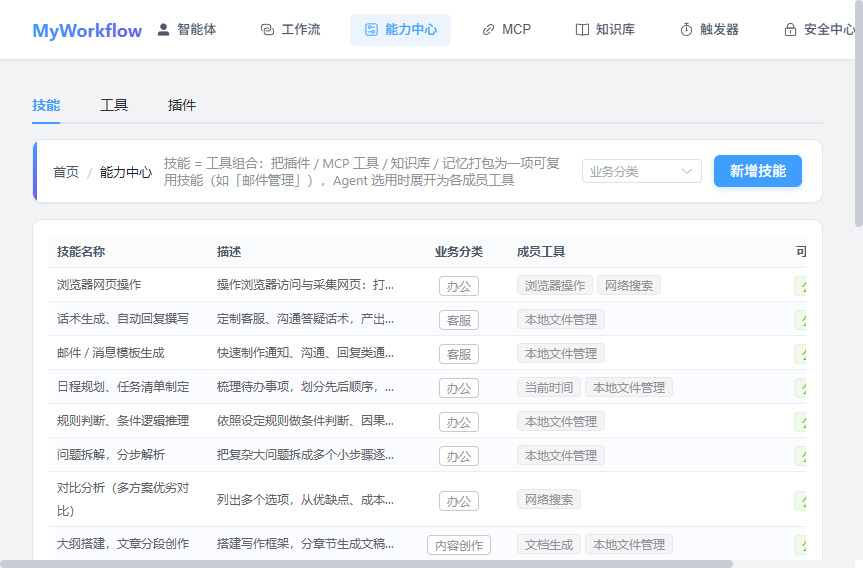
Task: Click 本地文件管理 tag in 日程规划 row
Action: click(x=629, y=387)
